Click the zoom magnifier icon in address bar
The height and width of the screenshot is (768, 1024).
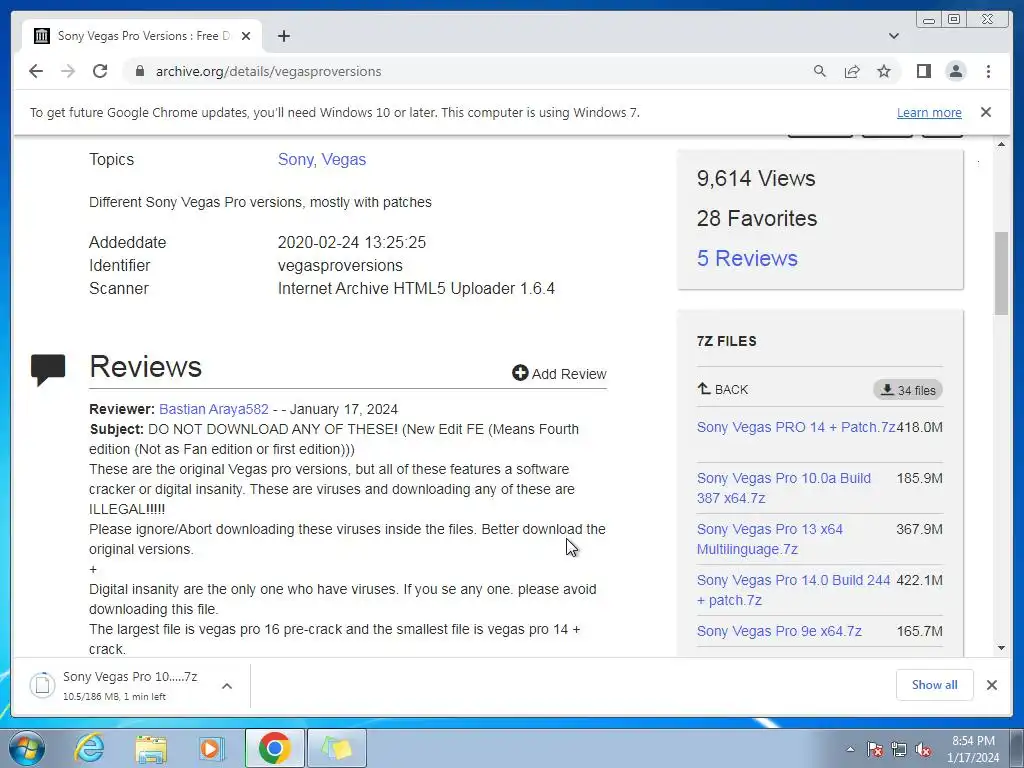[x=820, y=71]
